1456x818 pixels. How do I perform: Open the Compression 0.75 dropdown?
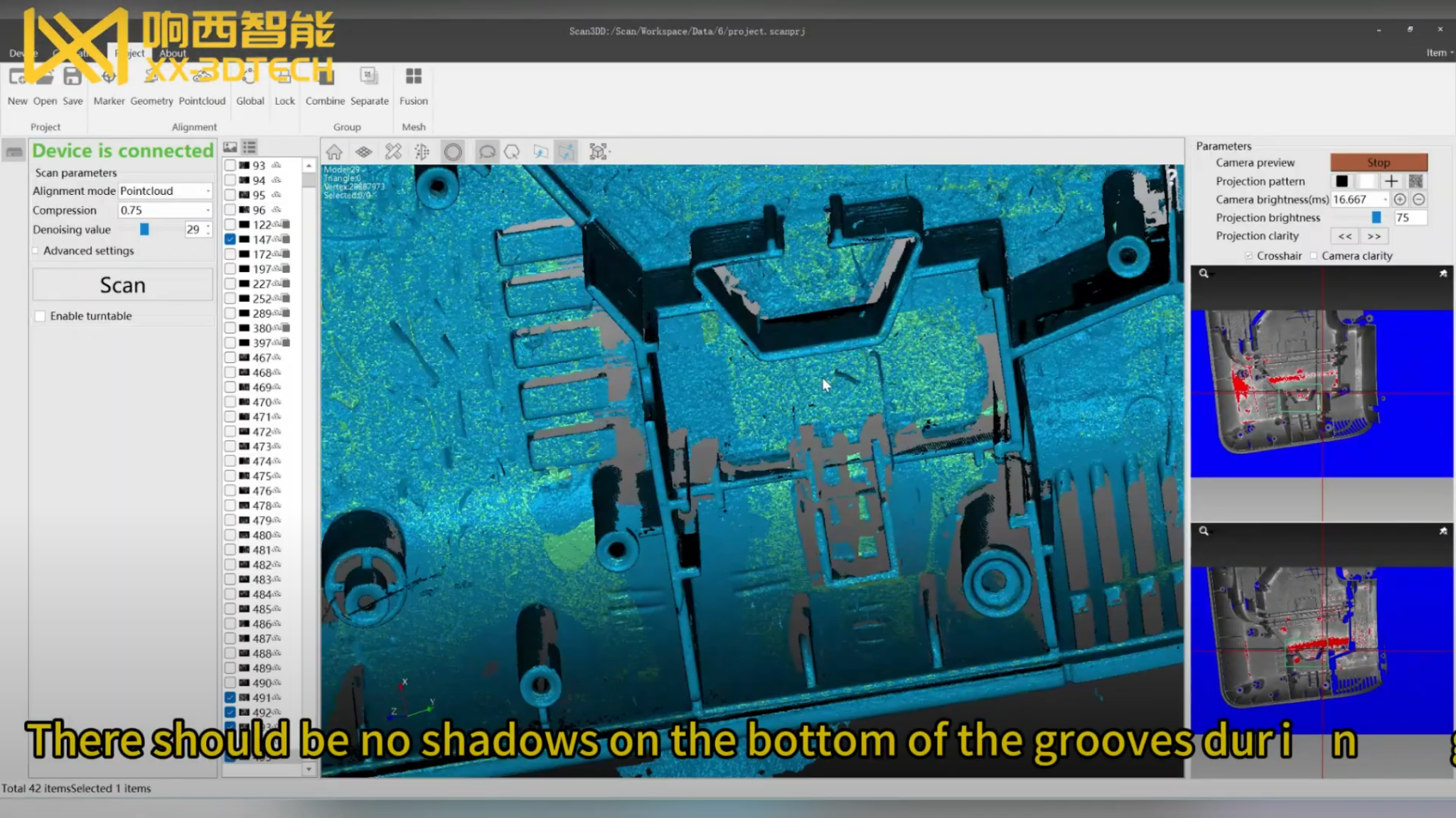pyautogui.click(x=165, y=210)
